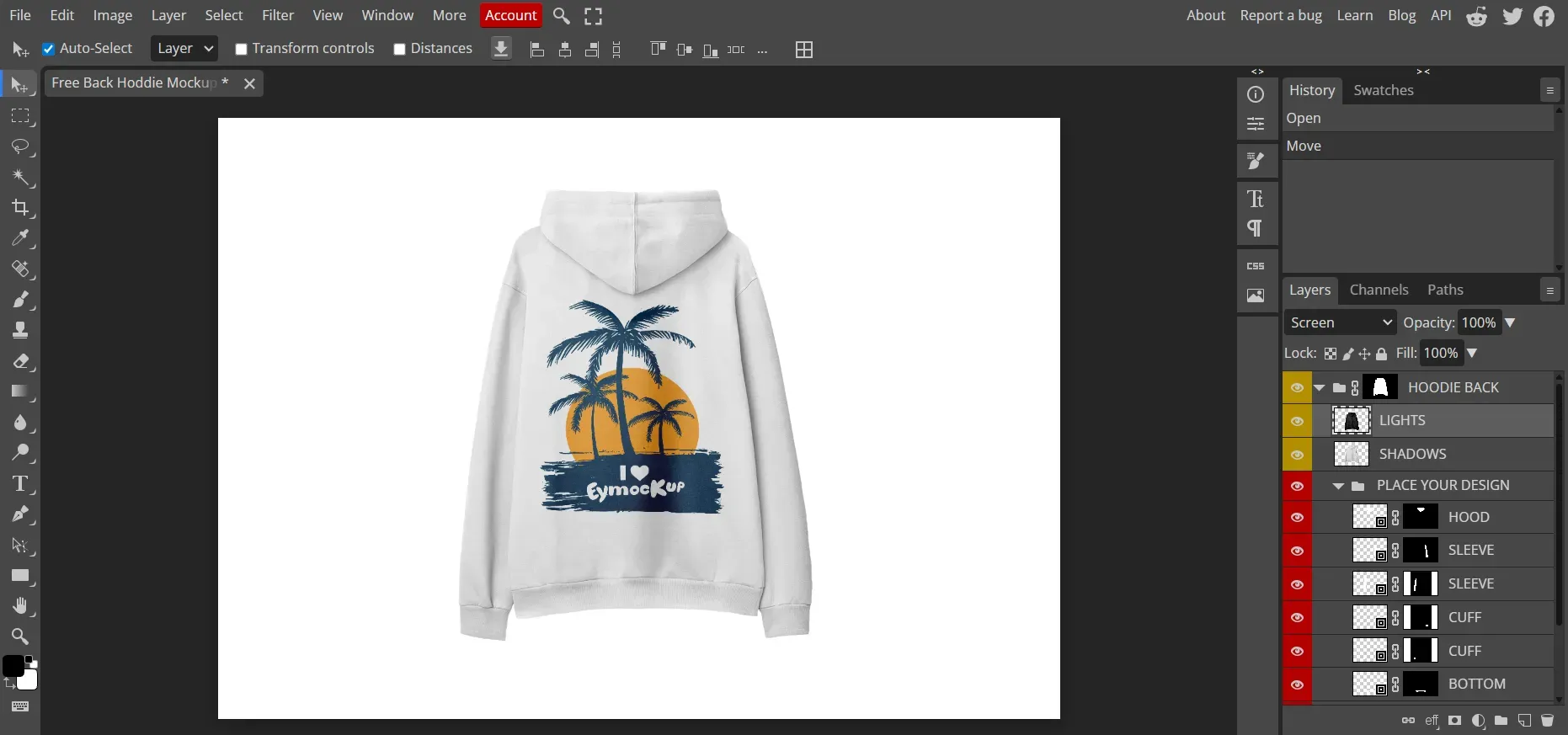Open the search magnifier in menu bar
The height and width of the screenshot is (735, 1568).
(562, 16)
